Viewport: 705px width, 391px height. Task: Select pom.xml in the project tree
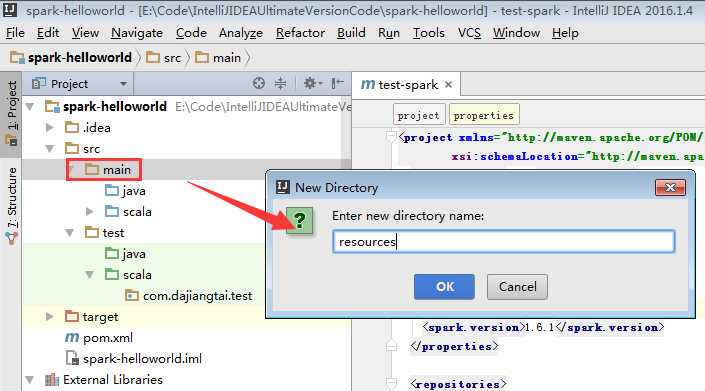click(x=108, y=338)
